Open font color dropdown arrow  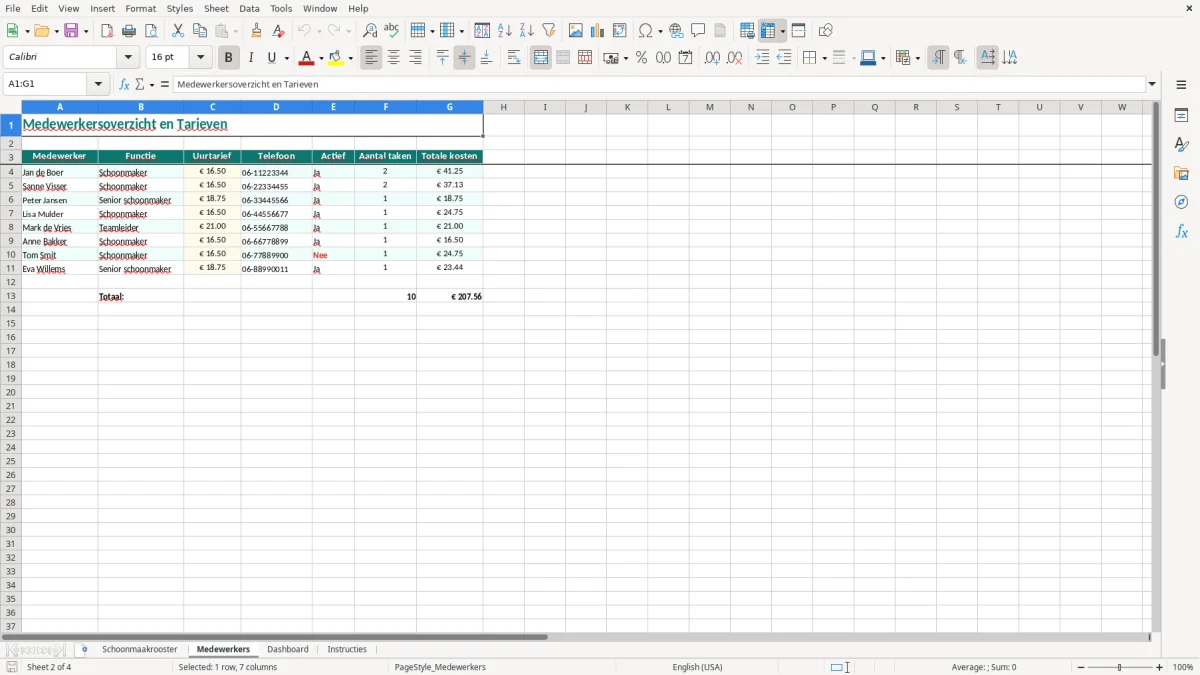point(321,58)
